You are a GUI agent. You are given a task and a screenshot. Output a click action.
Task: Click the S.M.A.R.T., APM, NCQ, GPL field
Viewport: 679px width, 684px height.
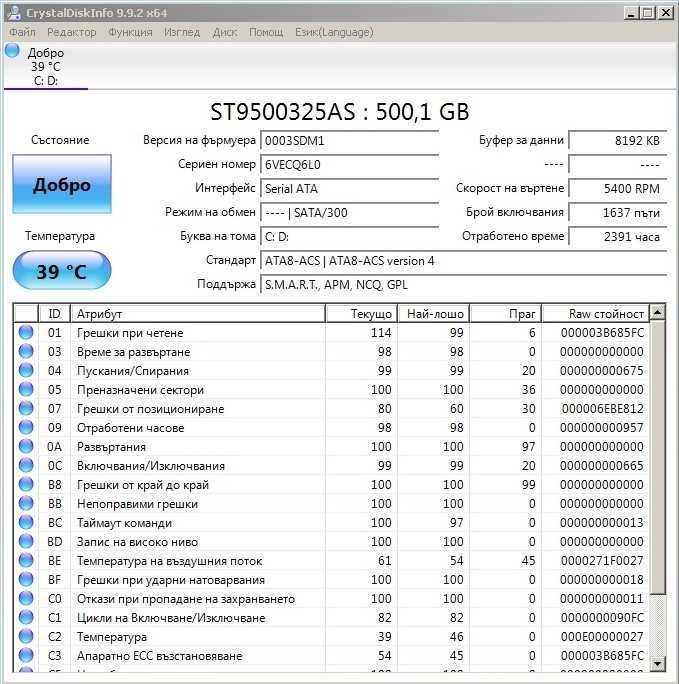[x=464, y=284]
